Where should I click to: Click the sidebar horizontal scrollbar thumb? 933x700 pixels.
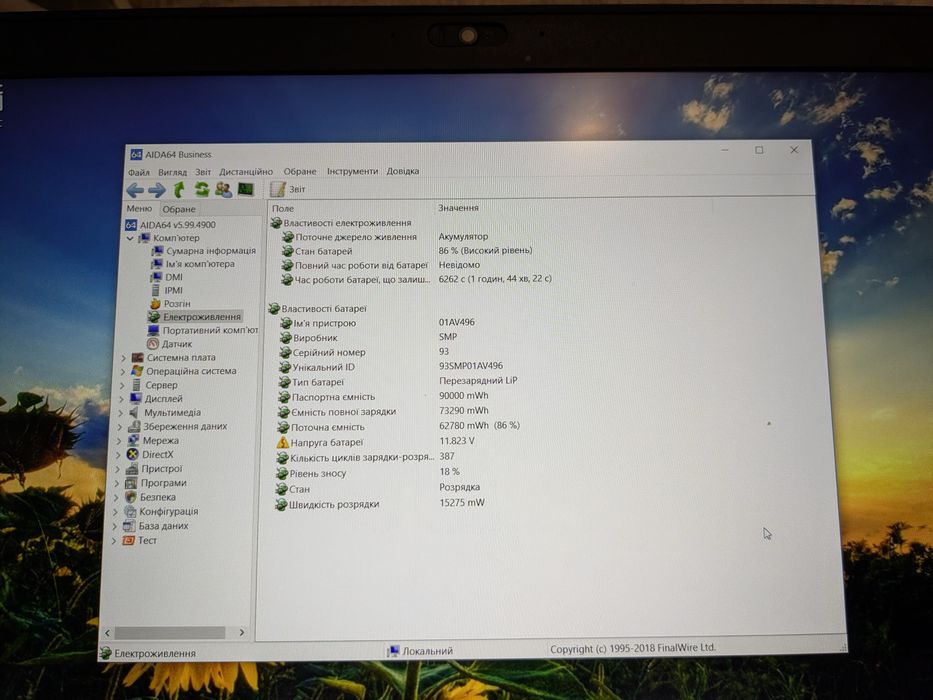coord(170,633)
